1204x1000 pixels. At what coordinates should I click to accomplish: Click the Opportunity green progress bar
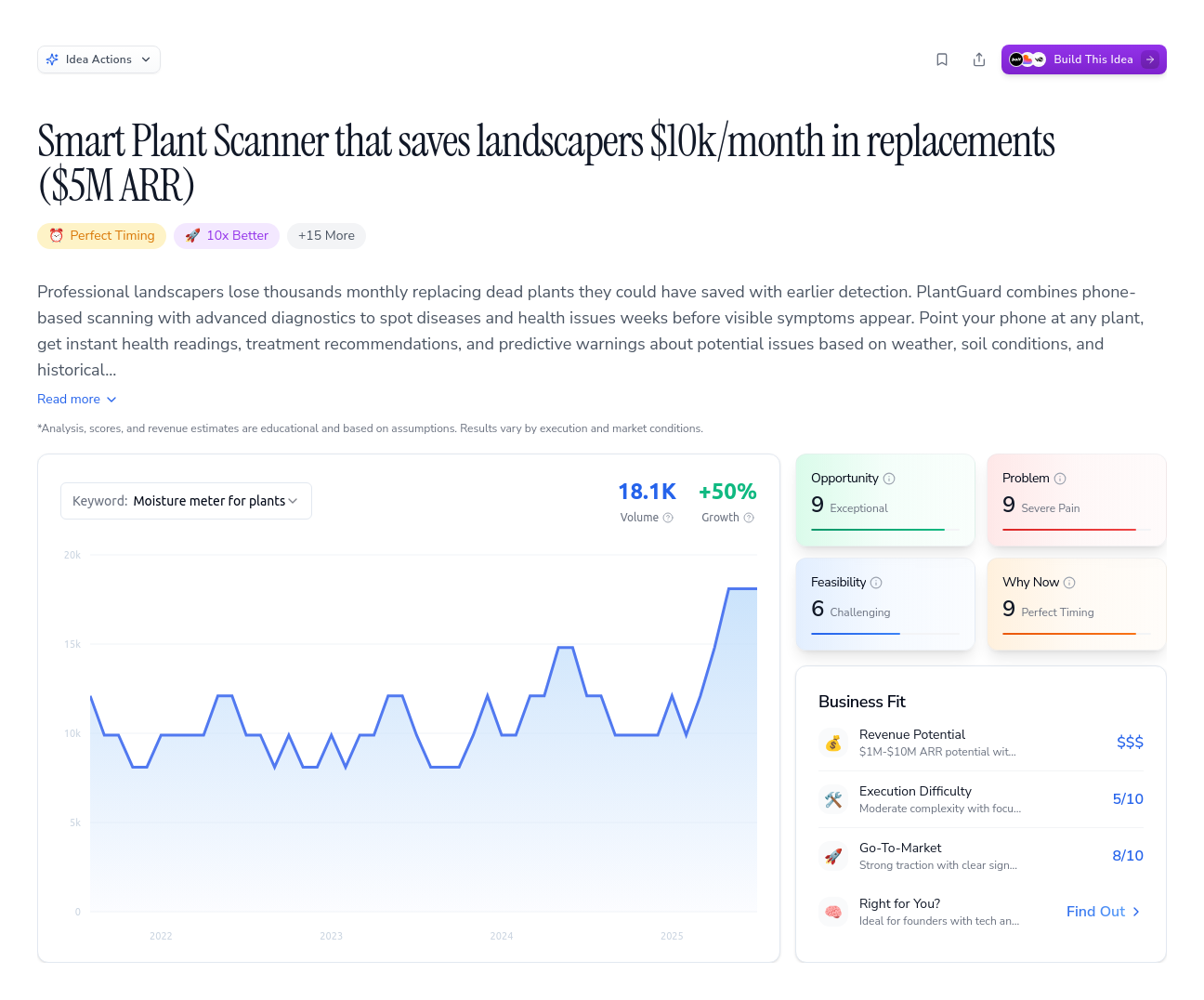point(878,530)
